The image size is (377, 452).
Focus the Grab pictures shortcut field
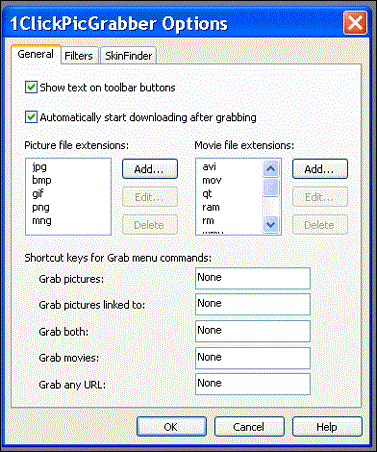click(x=253, y=278)
